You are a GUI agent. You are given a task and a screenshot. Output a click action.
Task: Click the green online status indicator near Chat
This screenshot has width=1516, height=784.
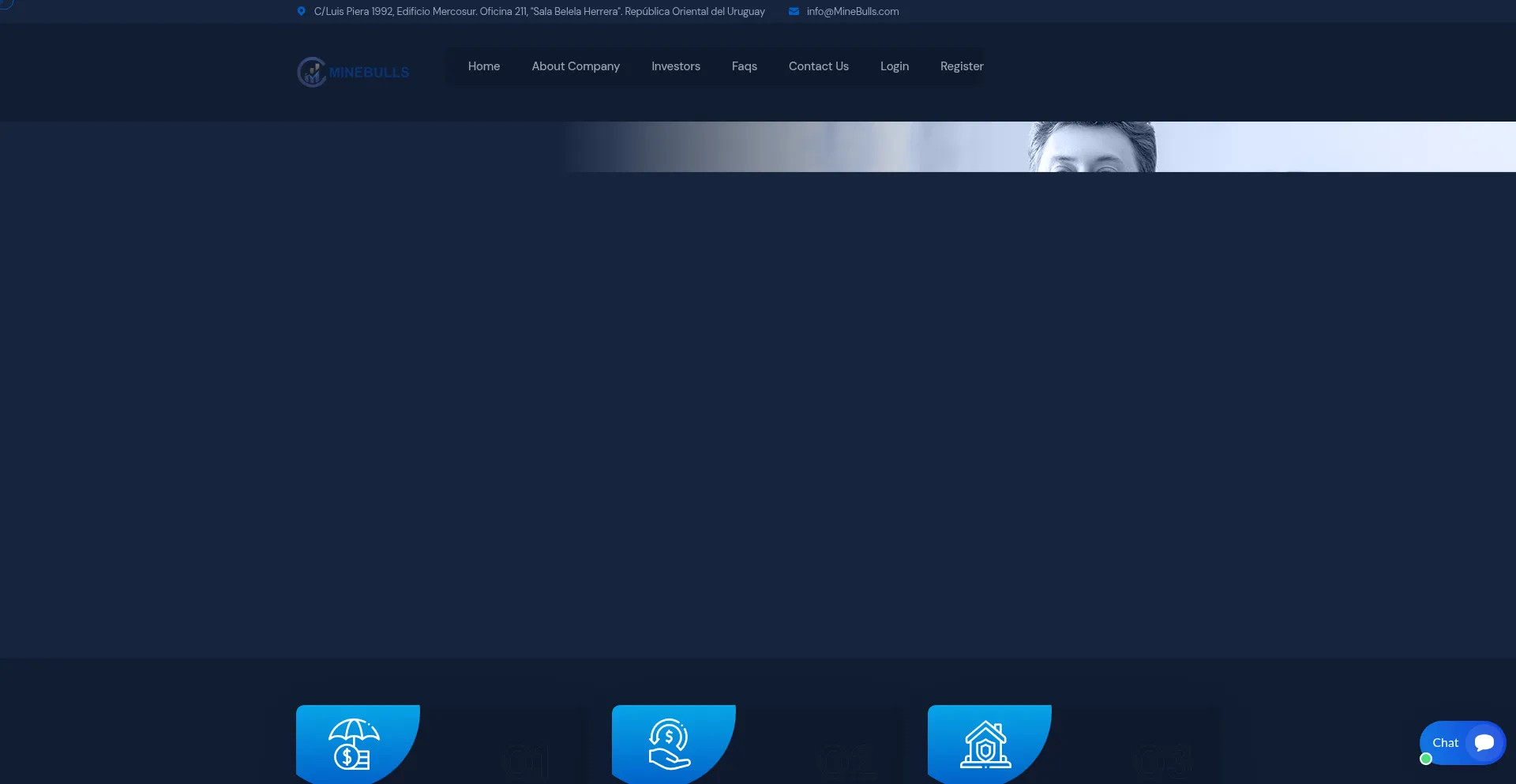click(1426, 759)
